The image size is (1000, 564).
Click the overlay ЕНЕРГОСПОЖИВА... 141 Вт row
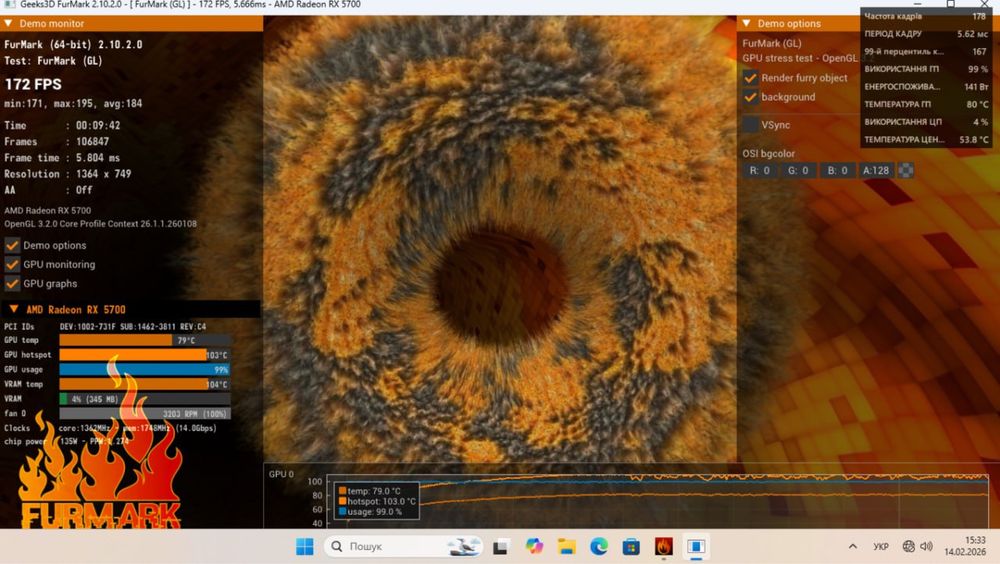pos(925,87)
